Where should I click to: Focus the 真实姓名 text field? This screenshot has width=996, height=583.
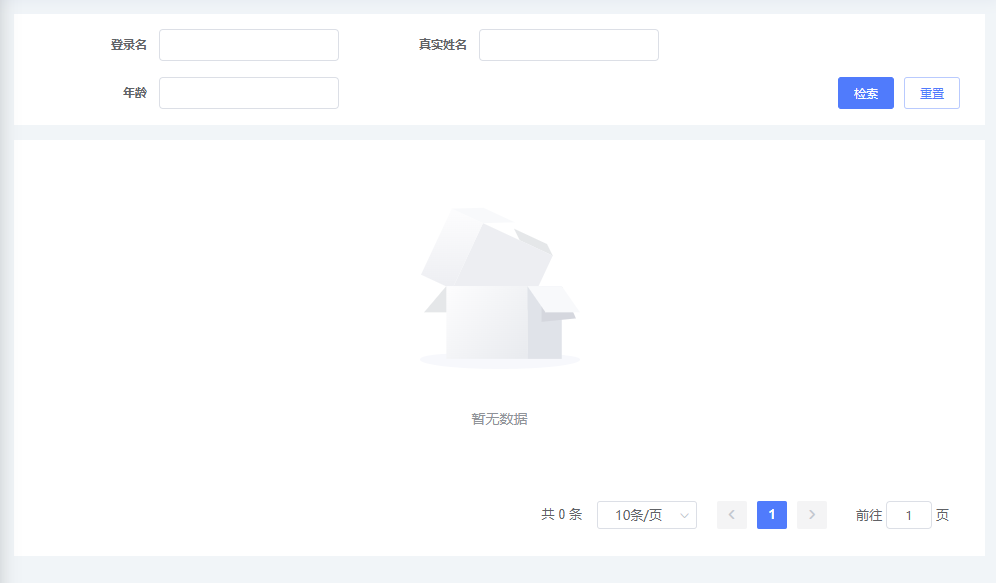point(568,44)
